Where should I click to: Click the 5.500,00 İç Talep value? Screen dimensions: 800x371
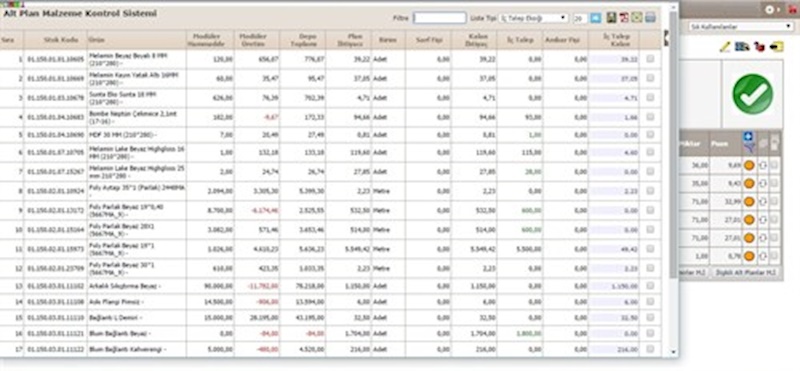[x=529, y=250]
